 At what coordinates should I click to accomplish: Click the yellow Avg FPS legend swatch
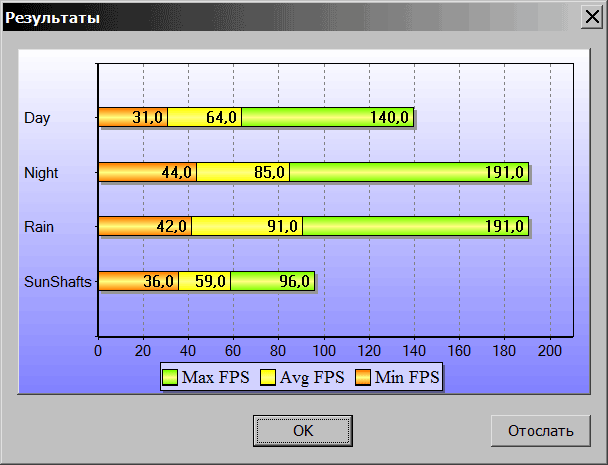[x=268, y=378]
